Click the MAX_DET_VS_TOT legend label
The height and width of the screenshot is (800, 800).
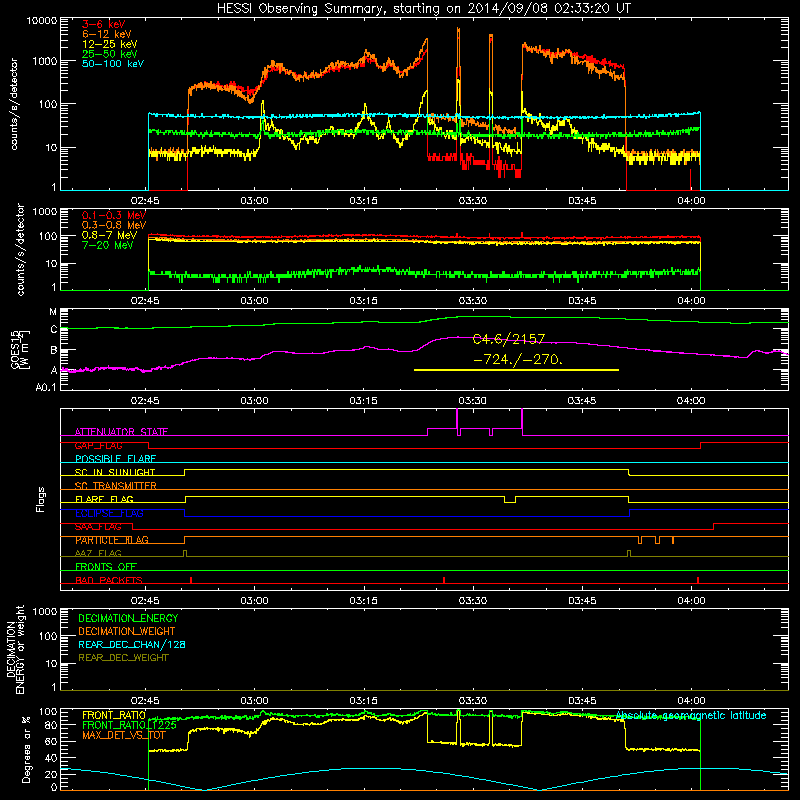(x=124, y=735)
